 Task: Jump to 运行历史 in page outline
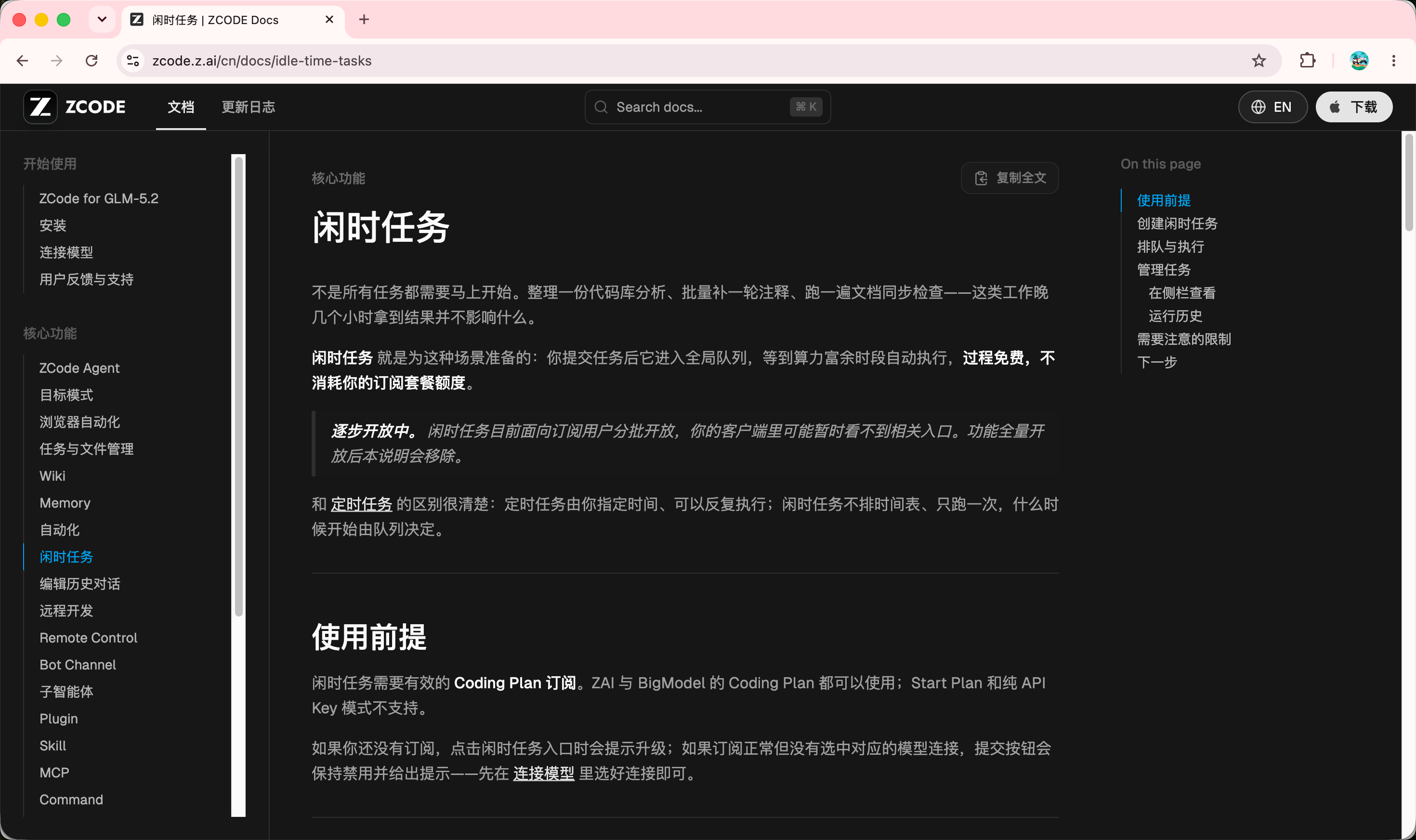[x=1176, y=316]
